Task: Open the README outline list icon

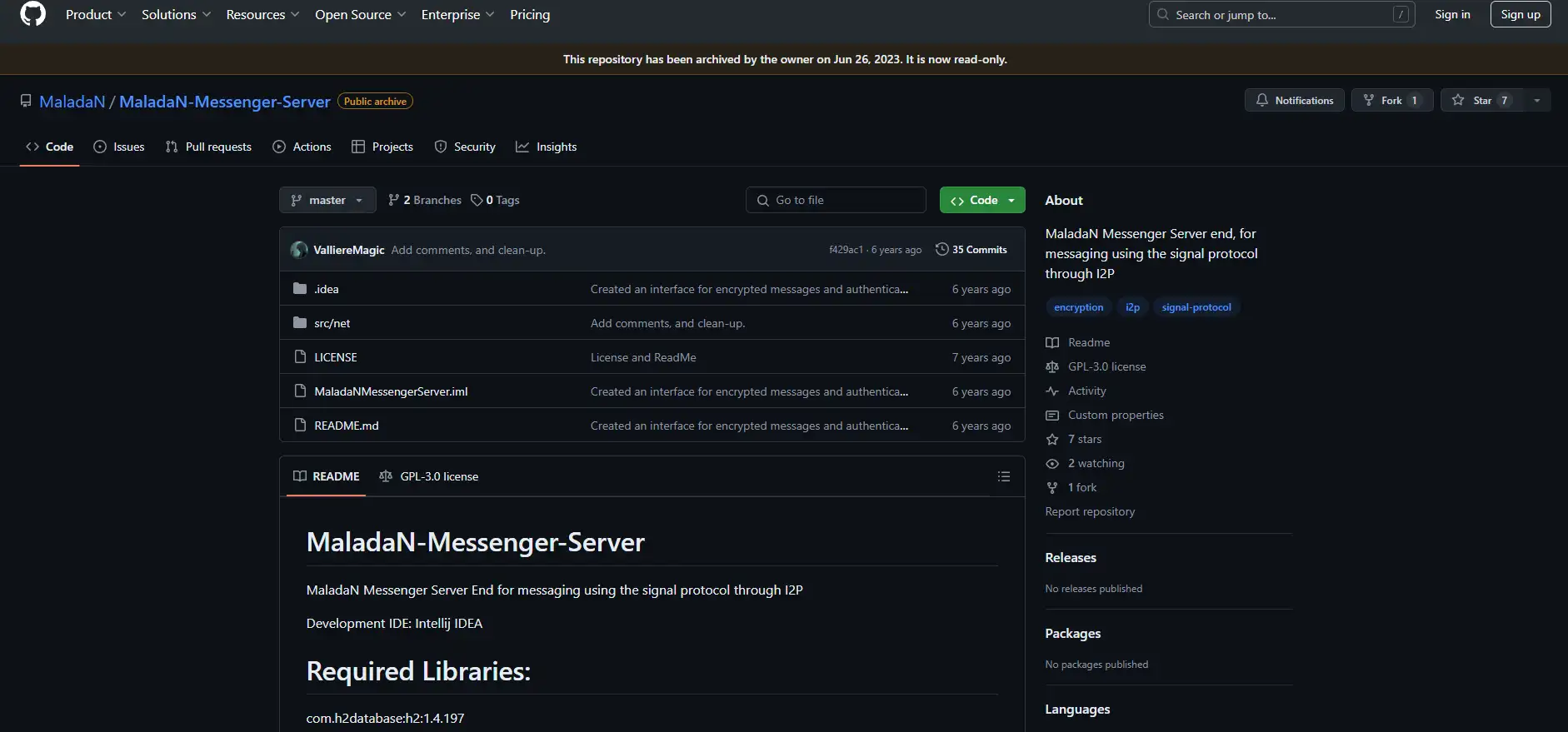Action: pos(1004,476)
